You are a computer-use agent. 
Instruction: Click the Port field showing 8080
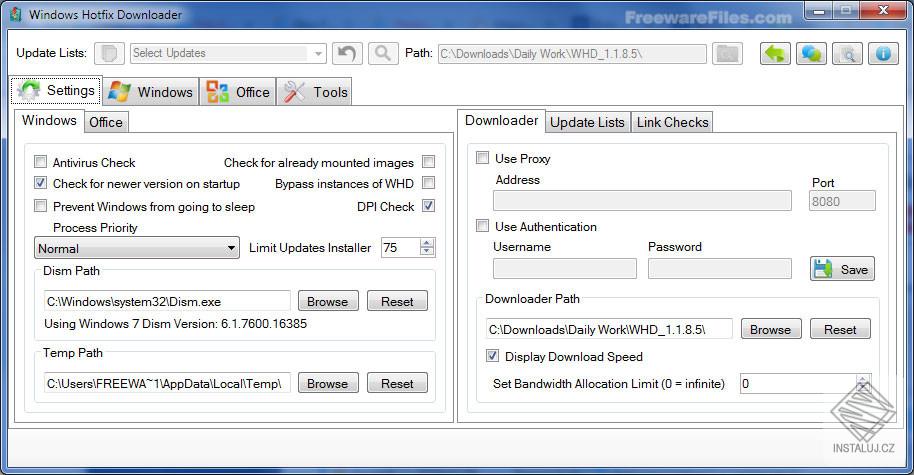pyautogui.click(x=842, y=201)
